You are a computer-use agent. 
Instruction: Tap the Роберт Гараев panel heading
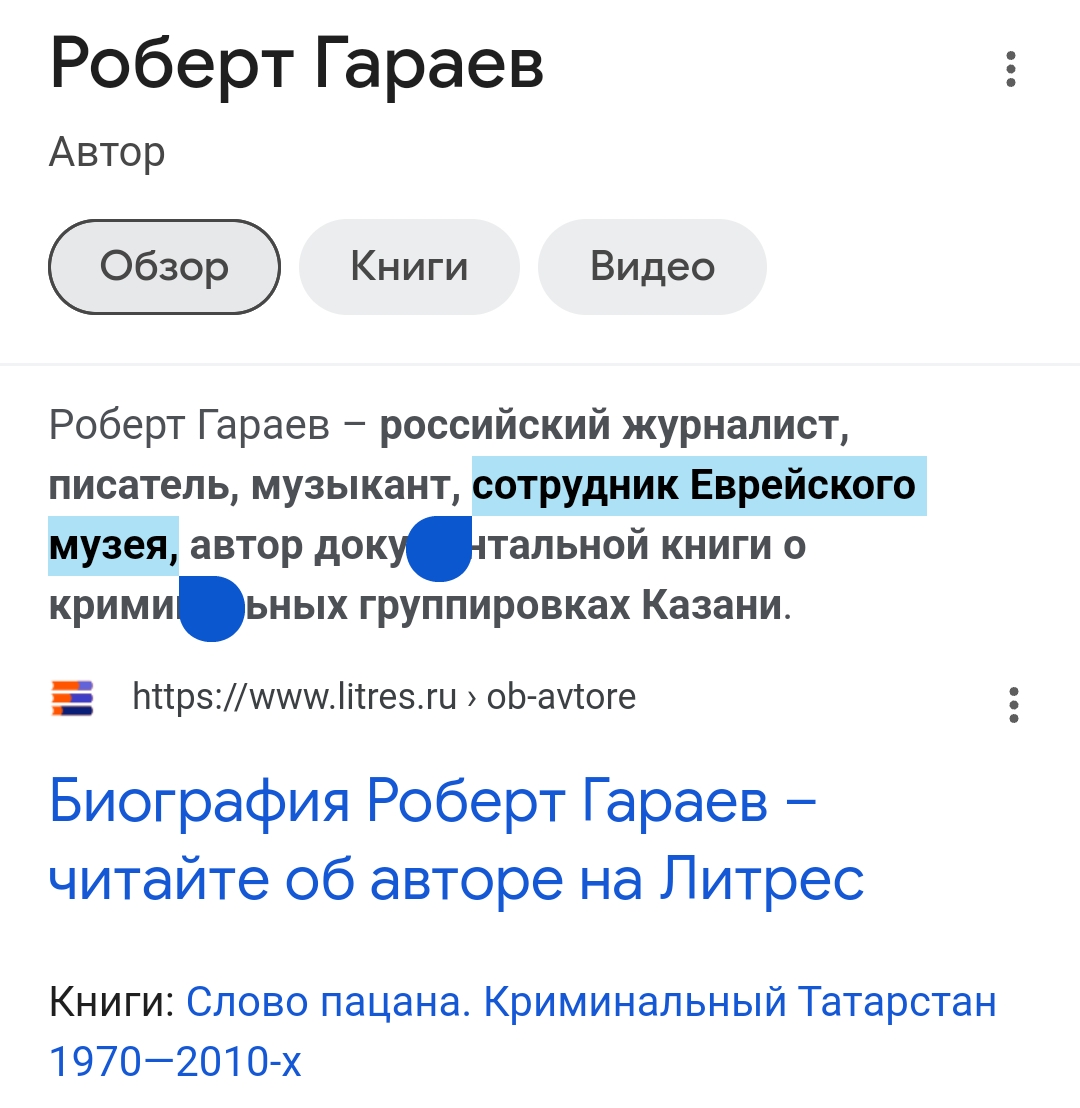pyautogui.click(x=297, y=65)
